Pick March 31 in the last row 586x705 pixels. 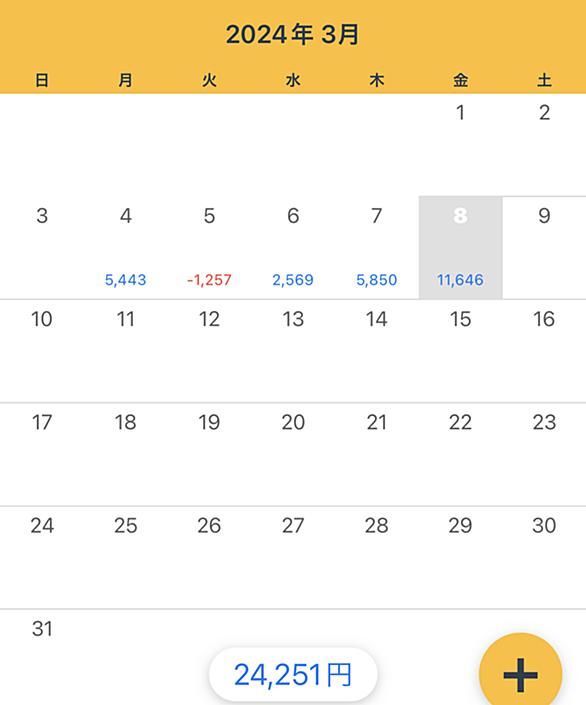point(42,656)
